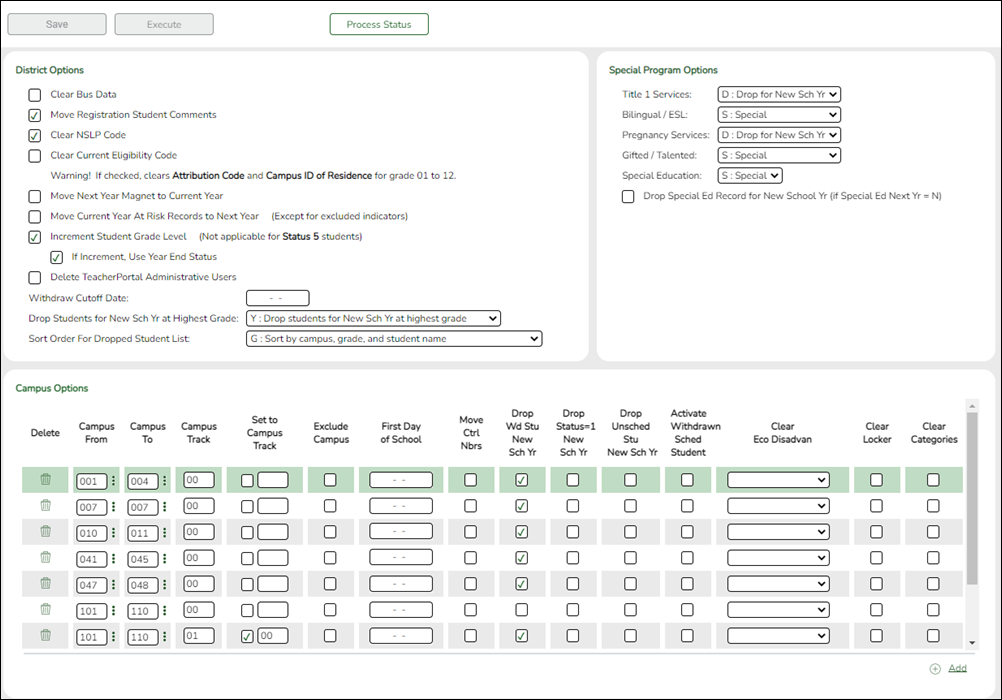The height and width of the screenshot is (700, 1002).
Task: Click the Add link below the table
Action: tap(957, 669)
